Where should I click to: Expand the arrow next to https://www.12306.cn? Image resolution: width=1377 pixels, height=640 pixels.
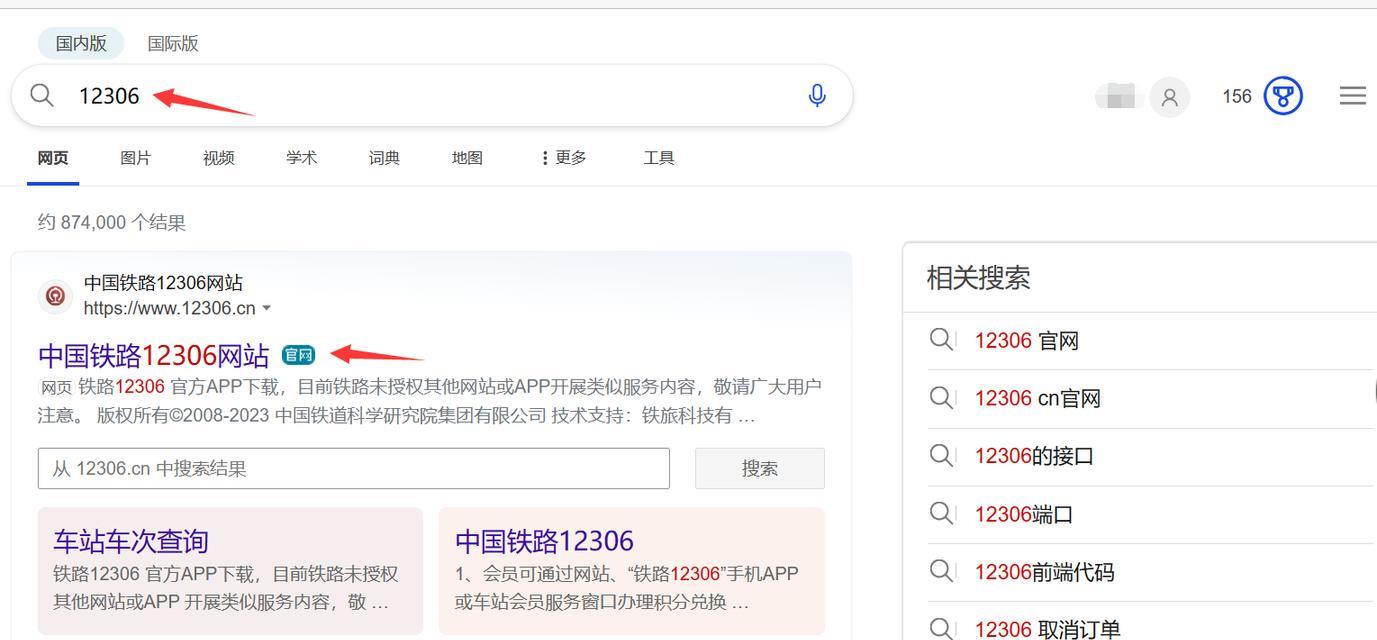point(266,308)
